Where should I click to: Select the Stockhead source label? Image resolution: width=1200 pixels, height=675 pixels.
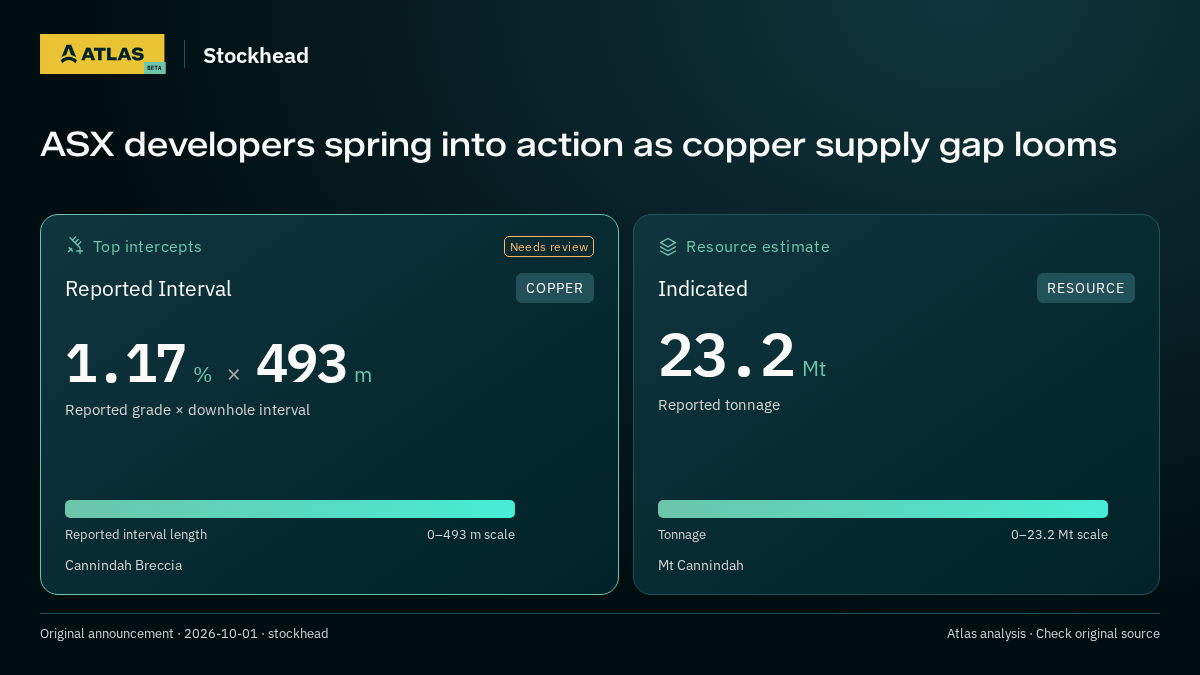coord(256,56)
